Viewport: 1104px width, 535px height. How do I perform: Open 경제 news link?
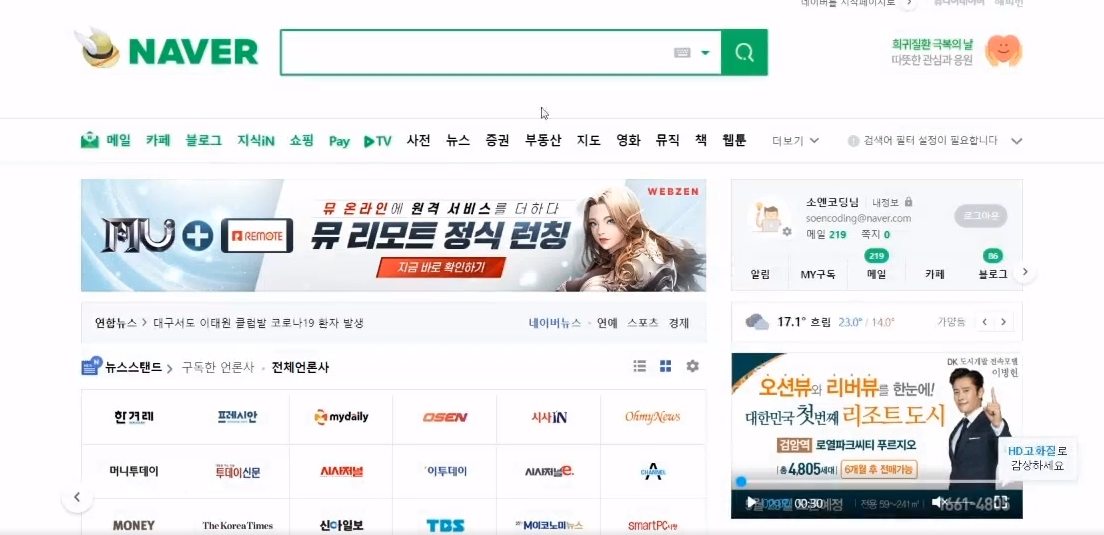pyautogui.click(x=679, y=323)
